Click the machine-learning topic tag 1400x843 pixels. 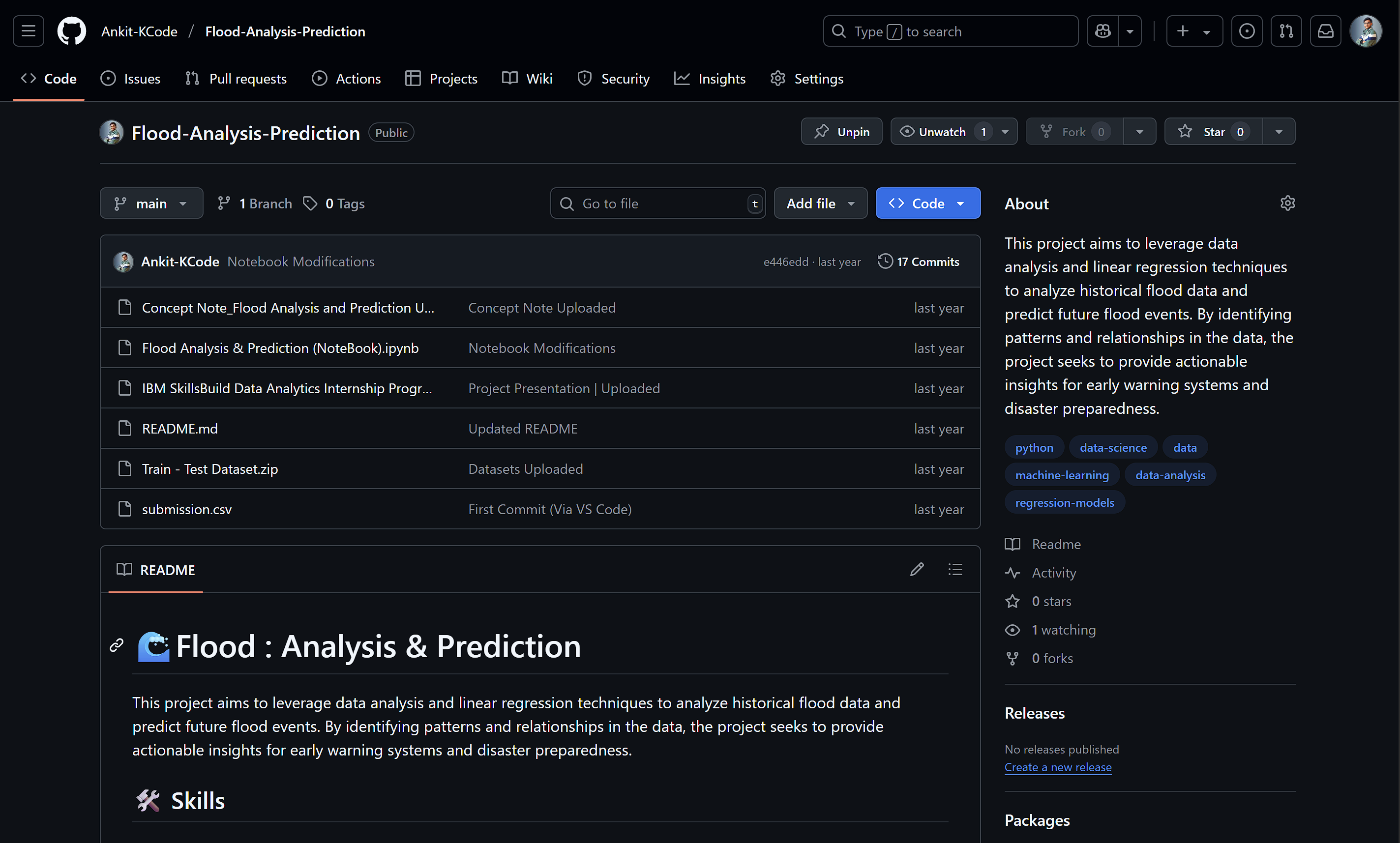(1062, 475)
